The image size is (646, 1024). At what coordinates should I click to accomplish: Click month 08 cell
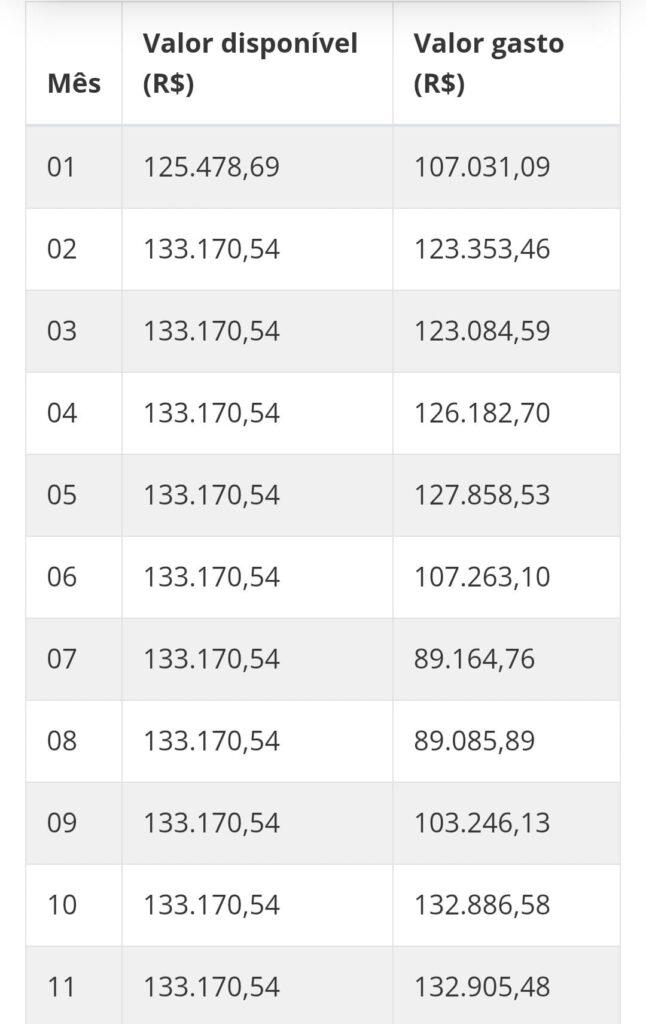pyautogui.click(x=61, y=741)
